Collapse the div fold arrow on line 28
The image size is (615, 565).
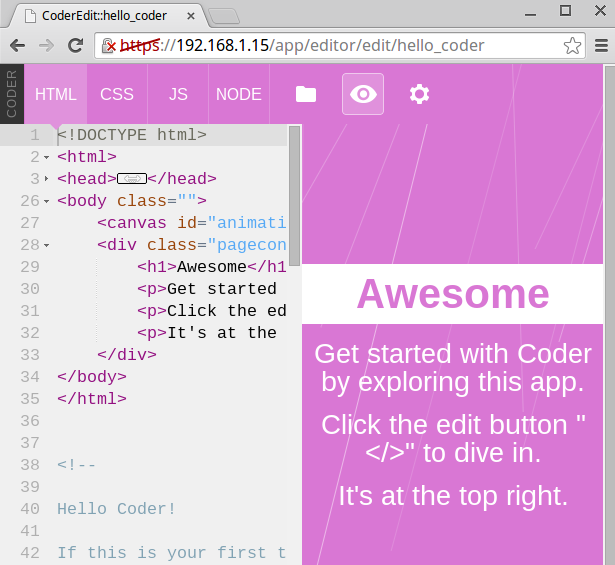(x=47, y=245)
